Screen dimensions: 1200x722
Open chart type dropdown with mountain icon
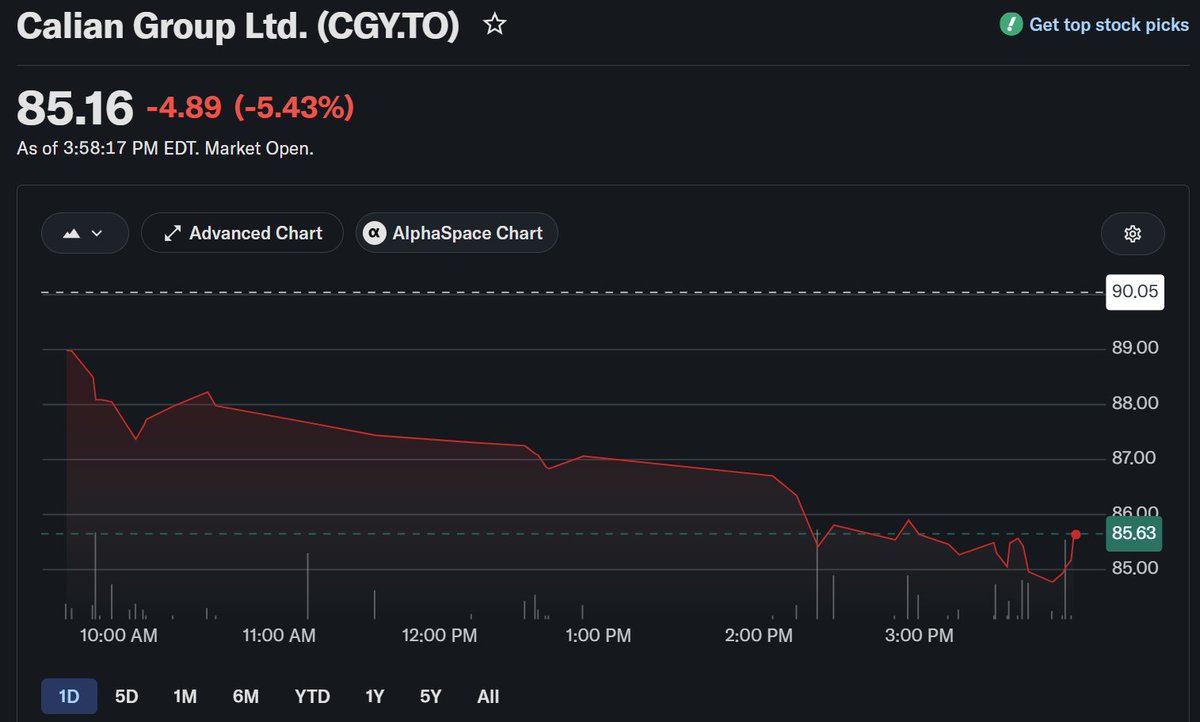point(85,233)
